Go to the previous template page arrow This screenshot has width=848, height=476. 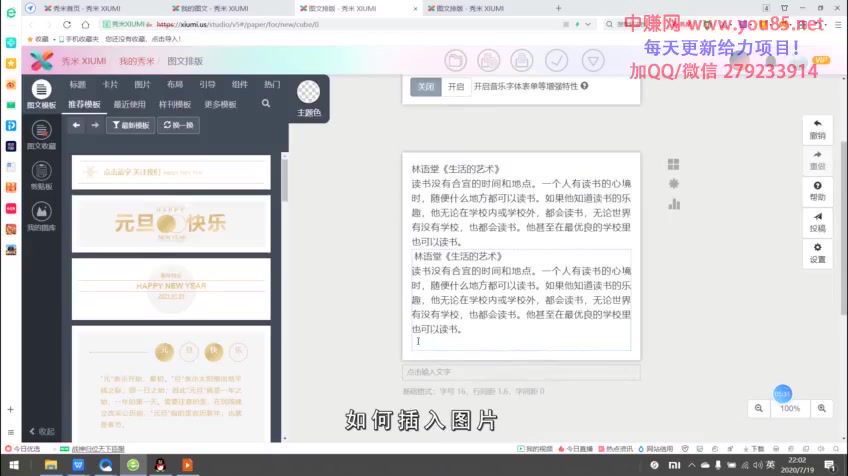pyautogui.click(x=76, y=125)
